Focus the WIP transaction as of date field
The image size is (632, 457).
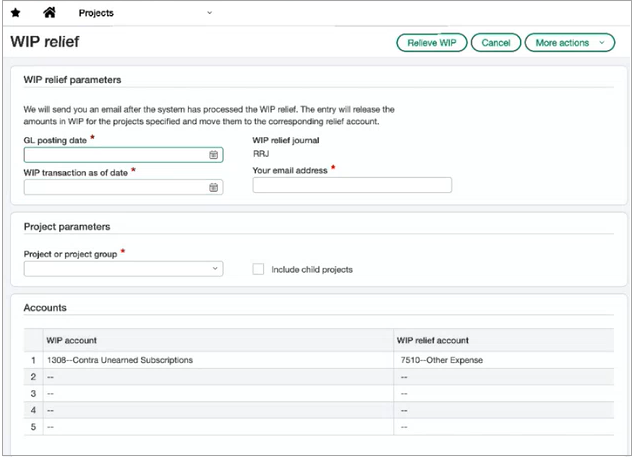click(x=115, y=187)
